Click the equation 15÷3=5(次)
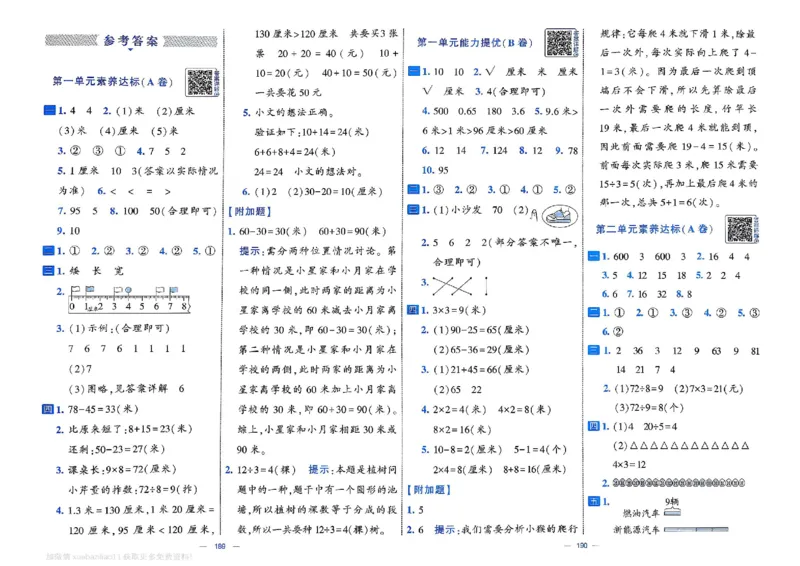Screen dimensions: 800x566 [x=631, y=184]
